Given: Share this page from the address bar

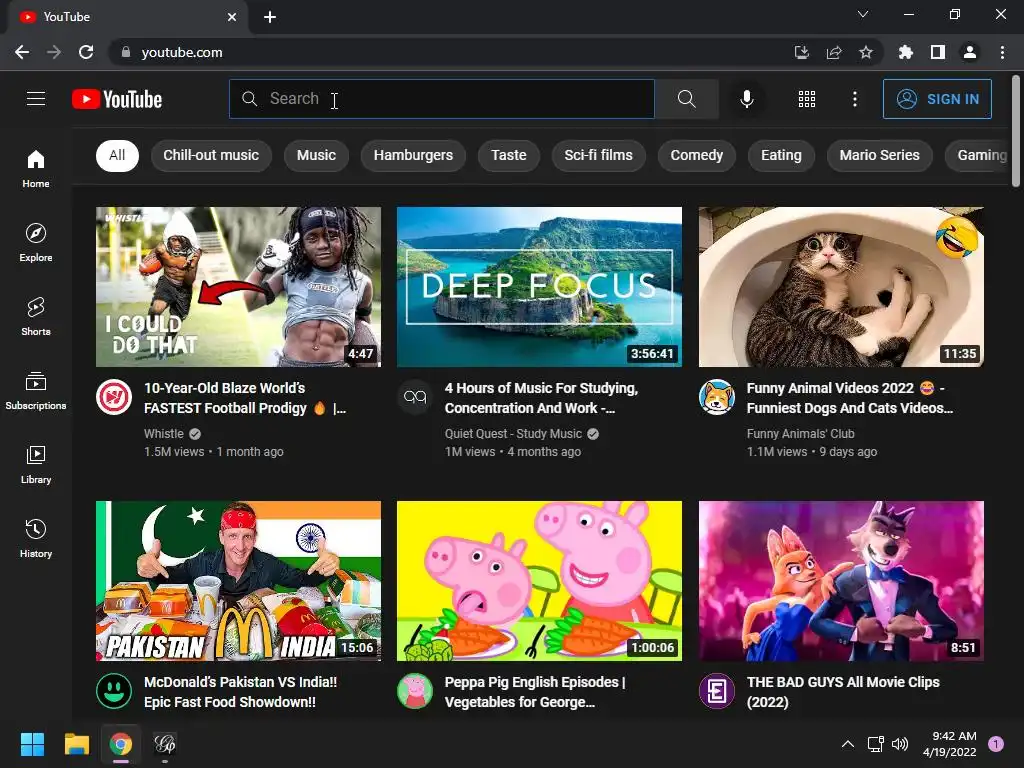Looking at the screenshot, I should tap(834, 52).
